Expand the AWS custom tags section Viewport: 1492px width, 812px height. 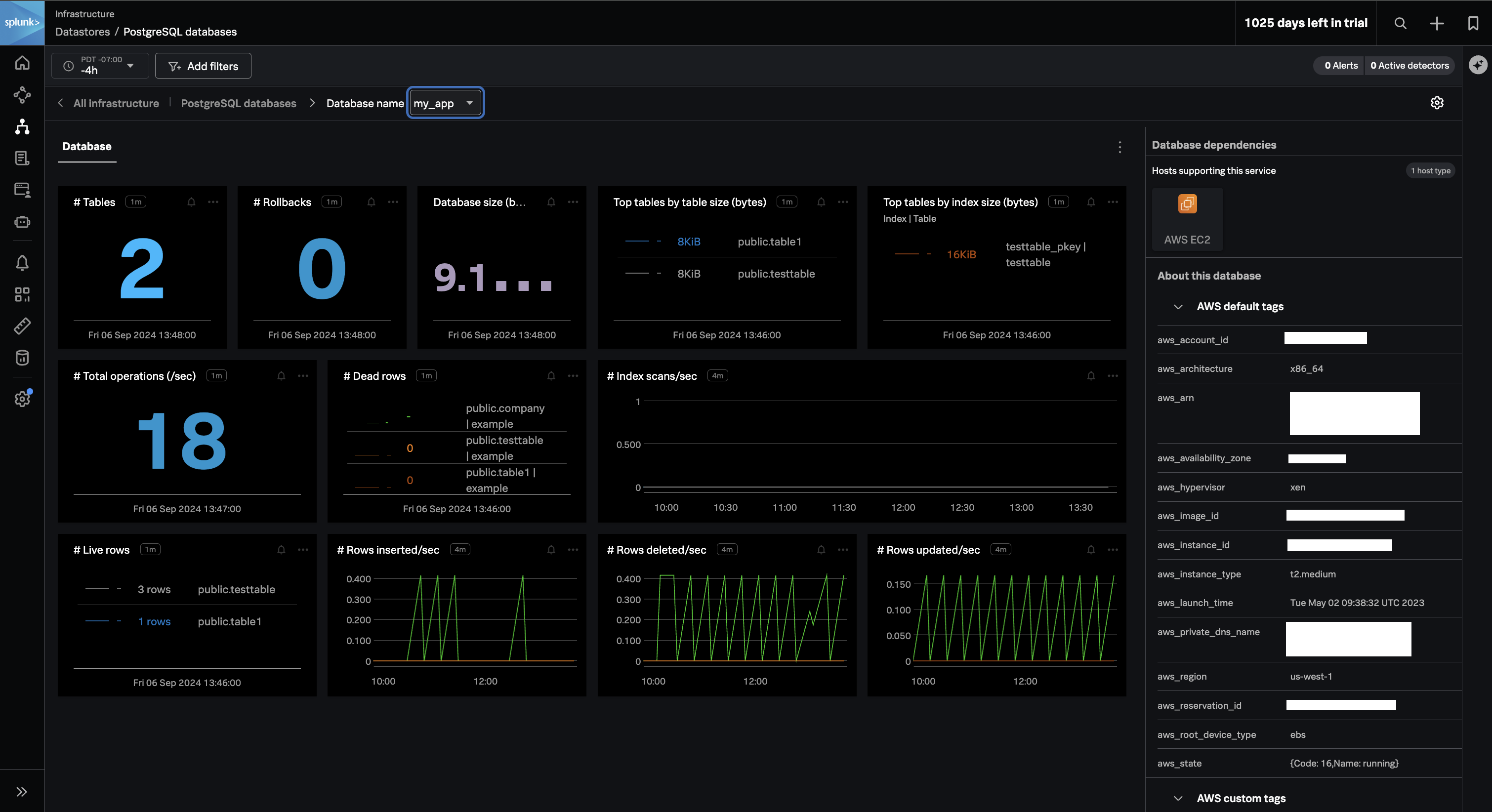pos(1177,798)
